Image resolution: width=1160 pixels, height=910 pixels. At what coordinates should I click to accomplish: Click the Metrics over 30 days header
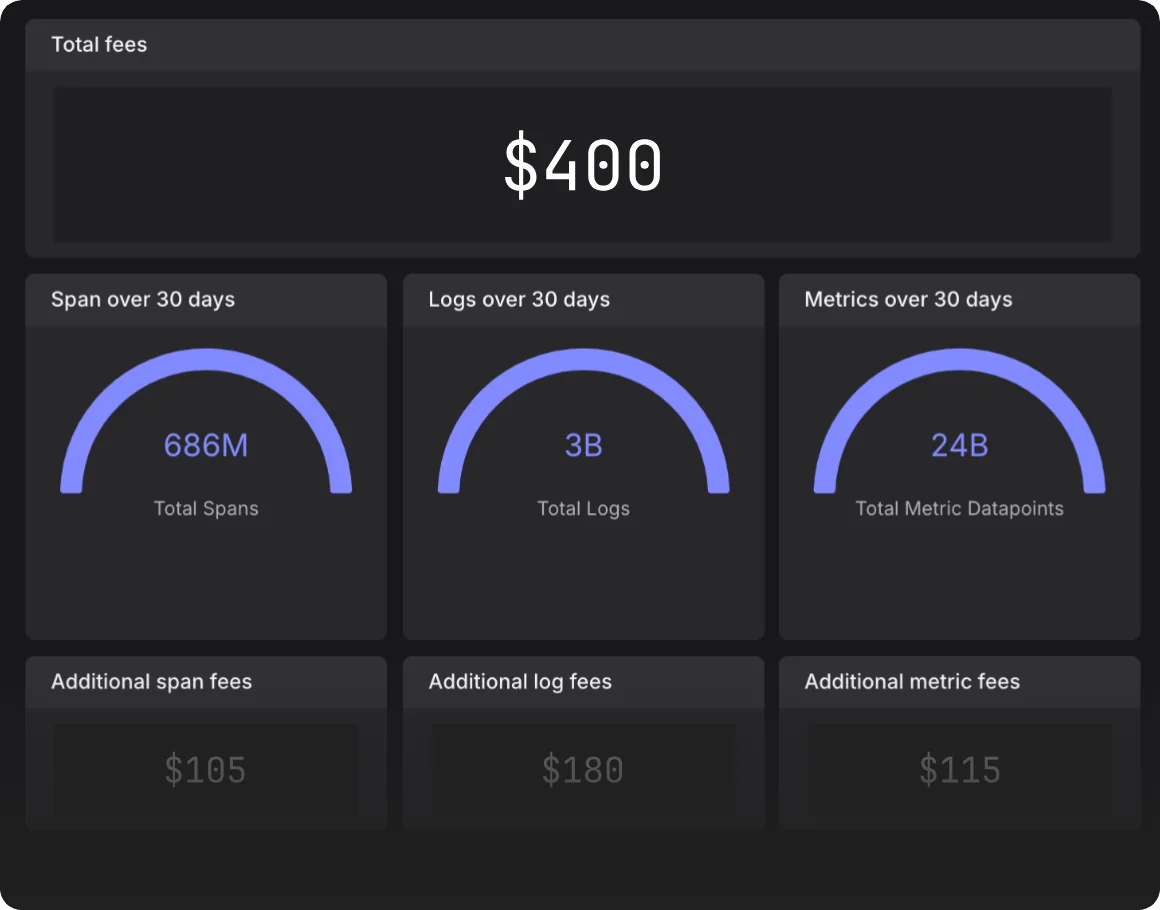click(x=908, y=299)
